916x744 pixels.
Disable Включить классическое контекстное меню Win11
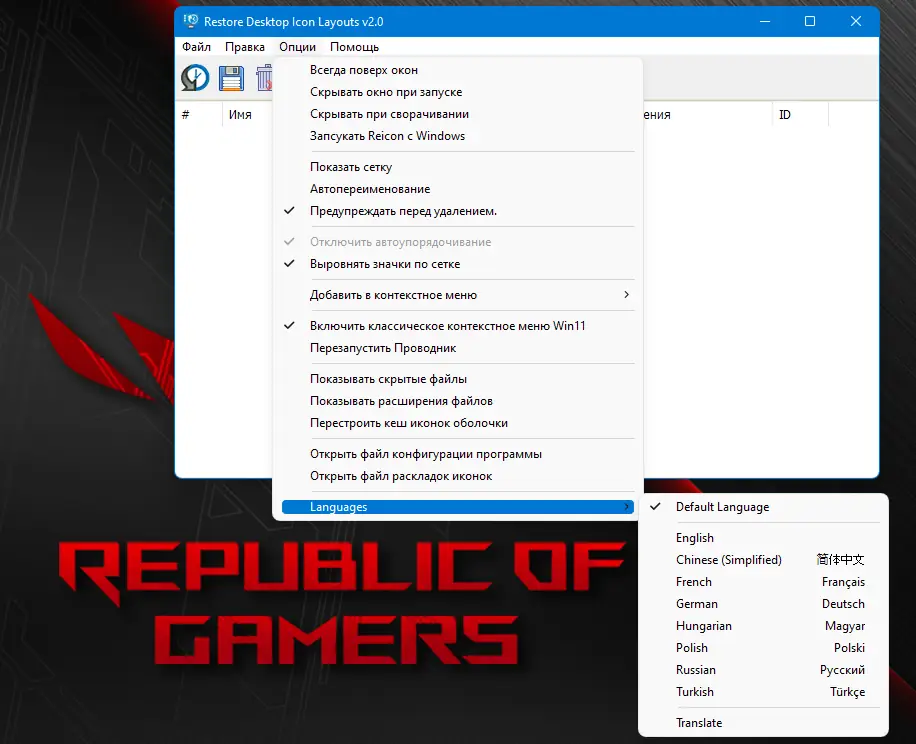[x=458, y=326]
